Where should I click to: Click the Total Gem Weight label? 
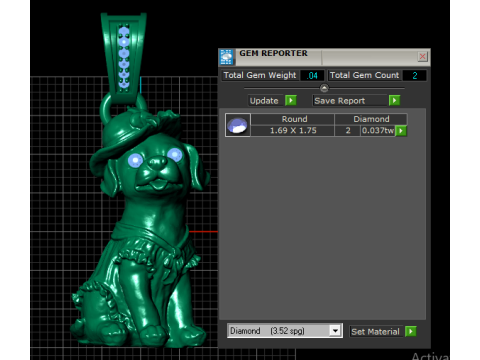click(x=260, y=75)
